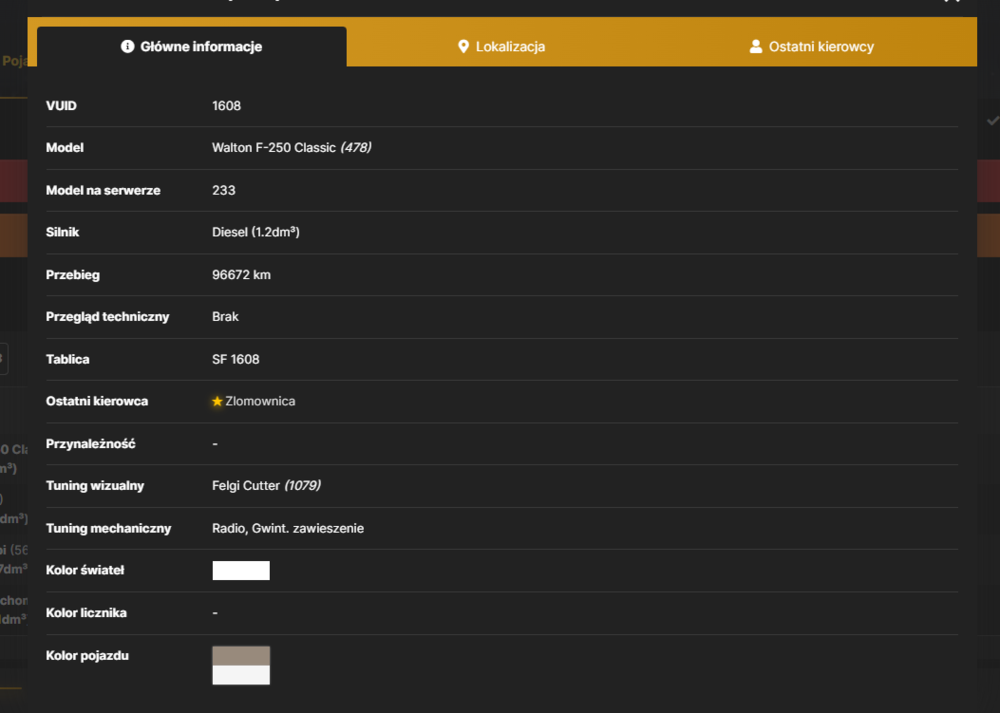This screenshot has height=713, width=1000.
Task: Select the mileage value 96672 km
Action: tap(241, 275)
